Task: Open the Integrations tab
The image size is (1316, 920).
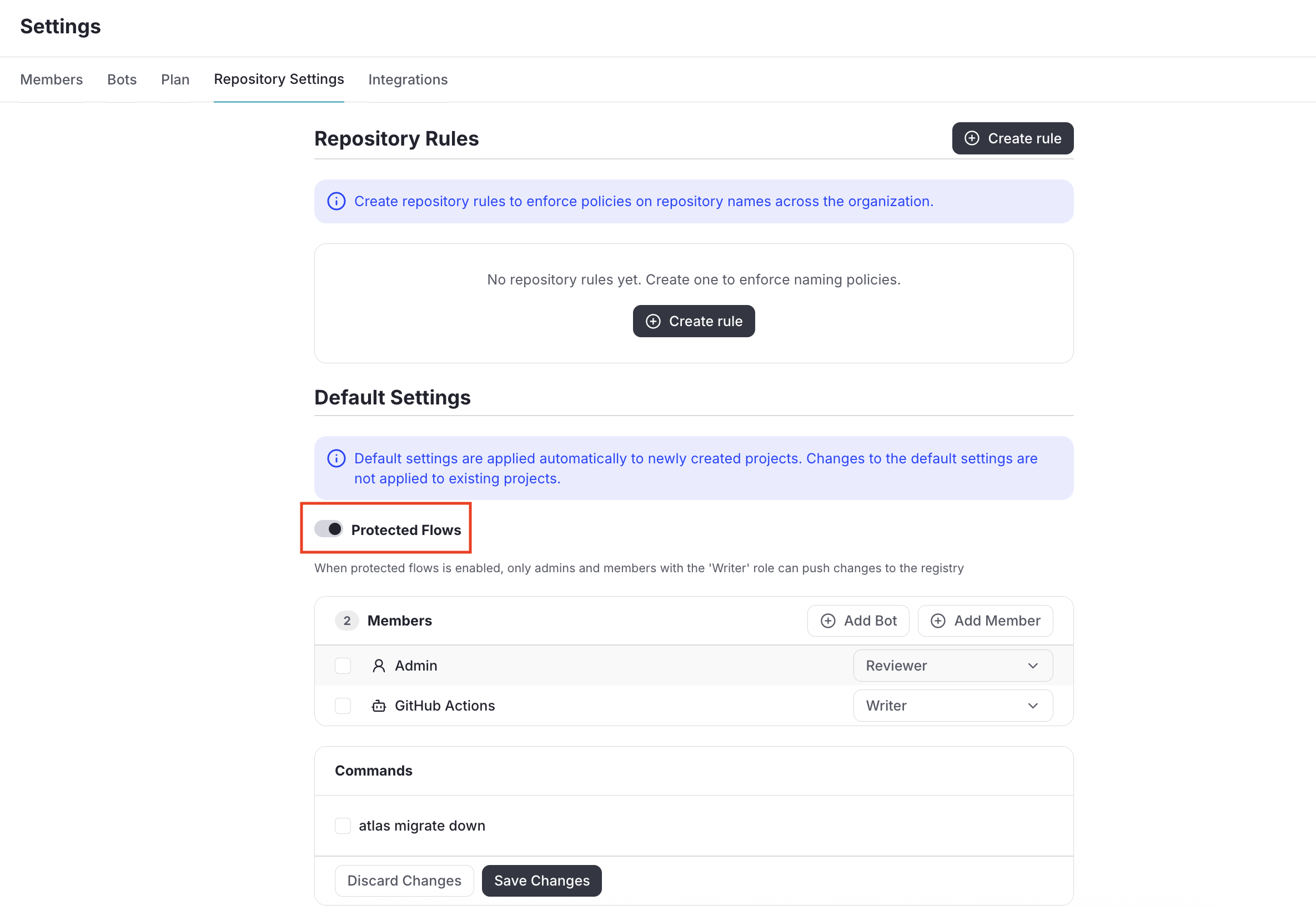Action: (x=408, y=79)
